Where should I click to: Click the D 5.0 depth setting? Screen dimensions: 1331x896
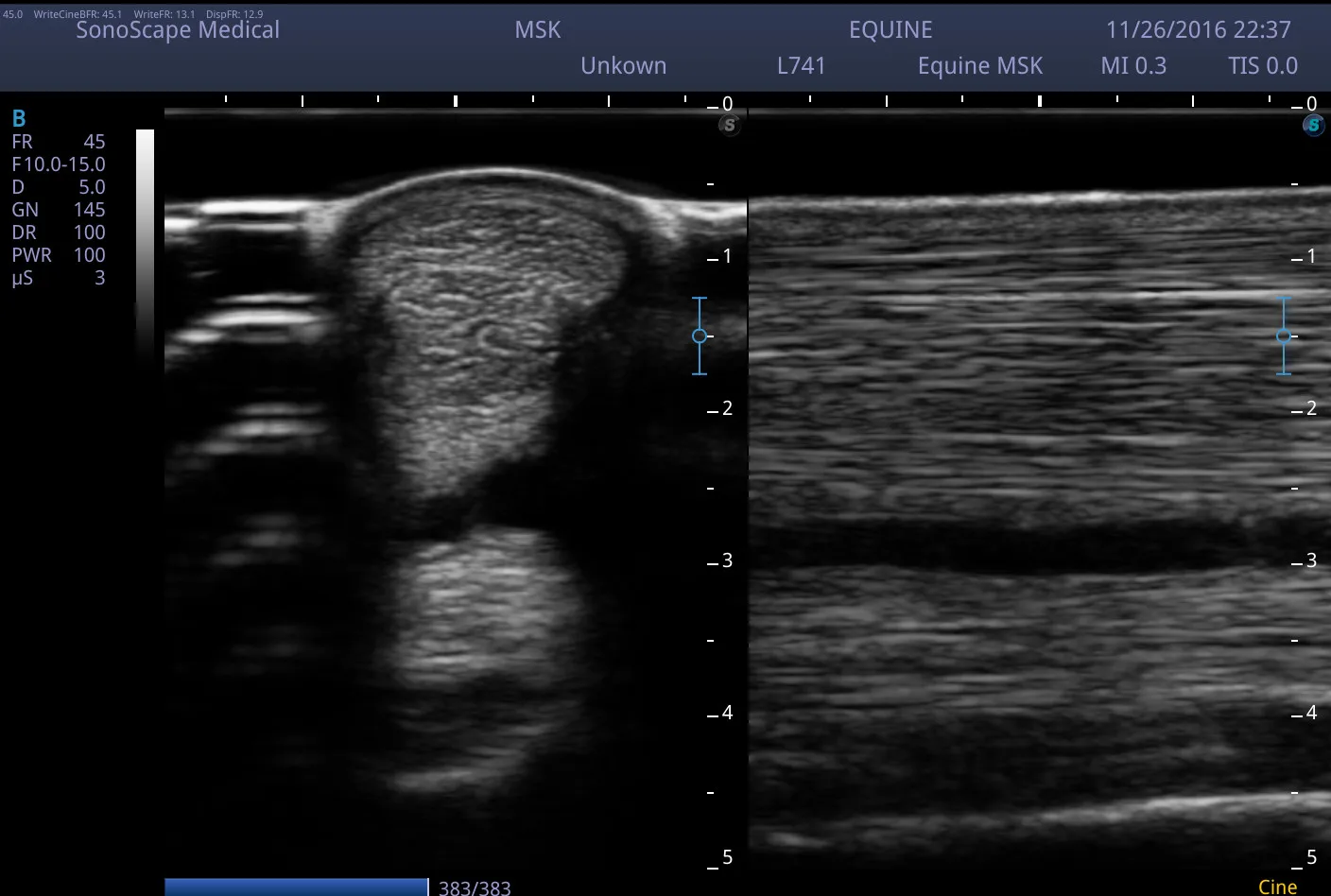(x=59, y=187)
